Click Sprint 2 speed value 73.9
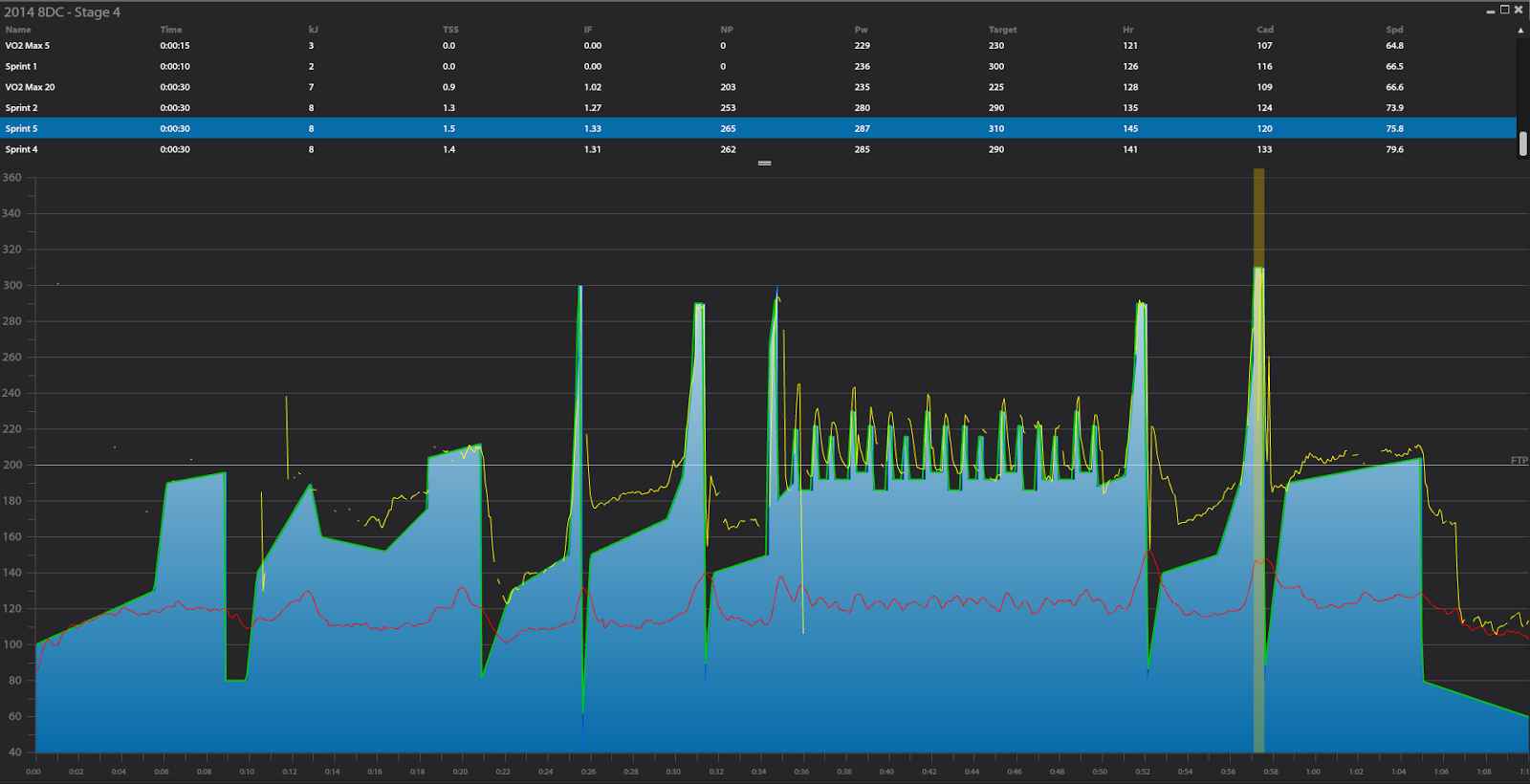The width and height of the screenshot is (1530, 784). coord(1395,108)
